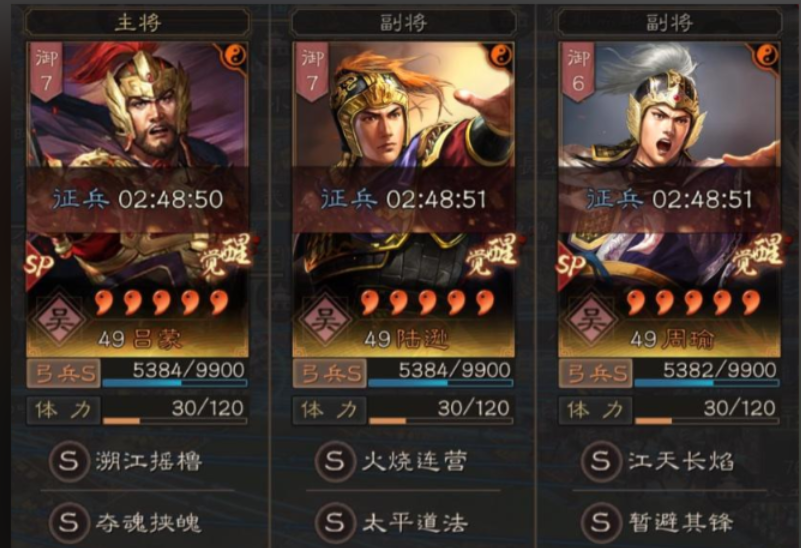Tap the yin-yang icon on 周瑜's card
The image size is (801, 548).
tap(767, 55)
